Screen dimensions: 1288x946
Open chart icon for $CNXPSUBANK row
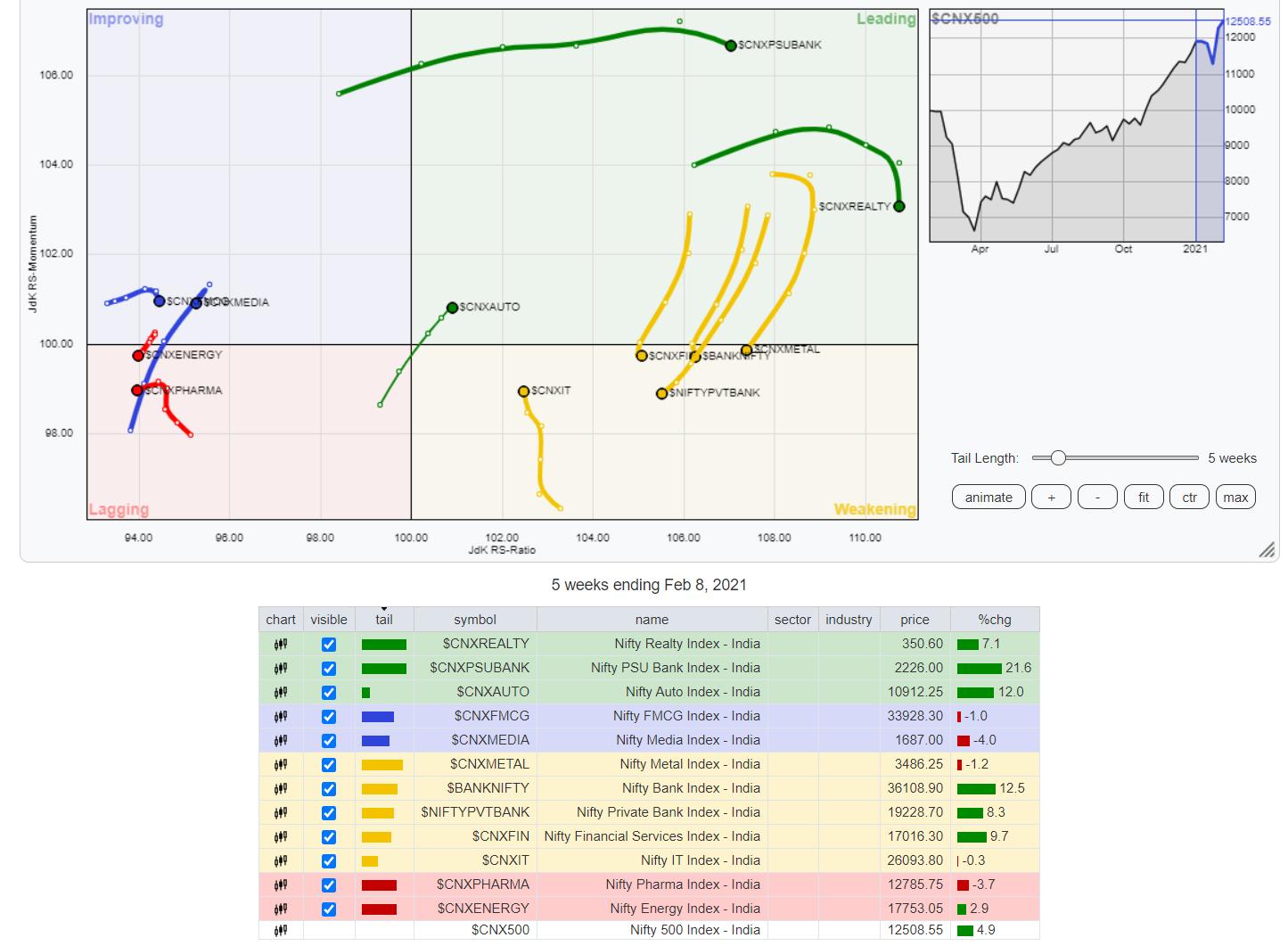[x=280, y=668]
